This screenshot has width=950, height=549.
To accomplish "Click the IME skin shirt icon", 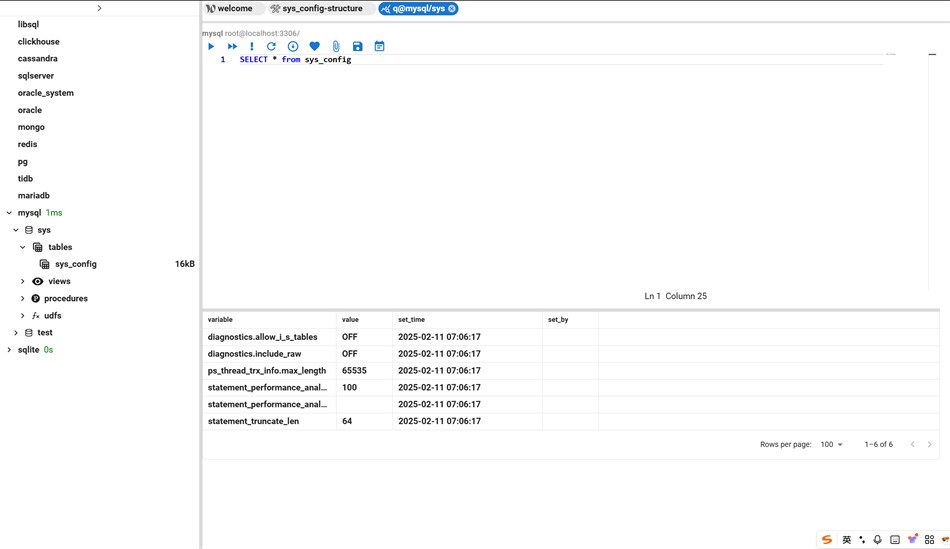I will click(912, 539).
